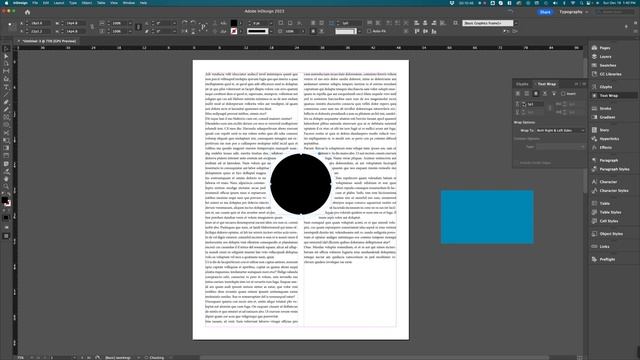Viewport: 640px width, 360px height.
Task: Click the Share button
Action: click(x=545, y=12)
